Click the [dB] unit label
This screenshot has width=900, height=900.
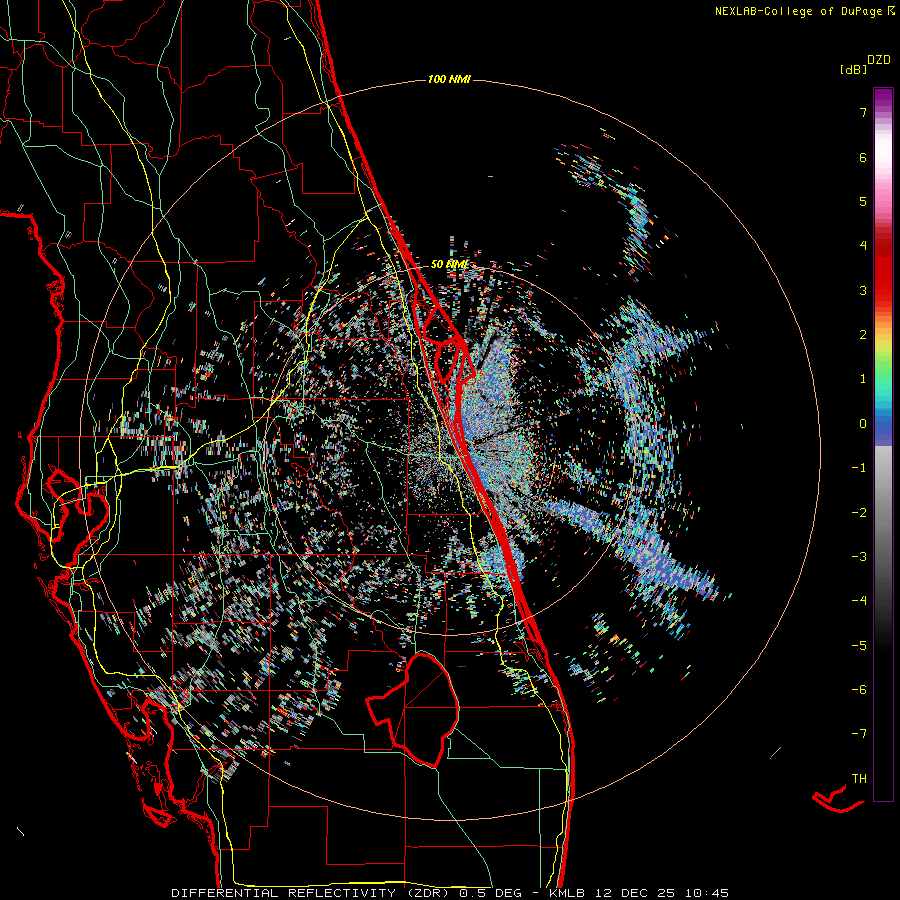854,70
